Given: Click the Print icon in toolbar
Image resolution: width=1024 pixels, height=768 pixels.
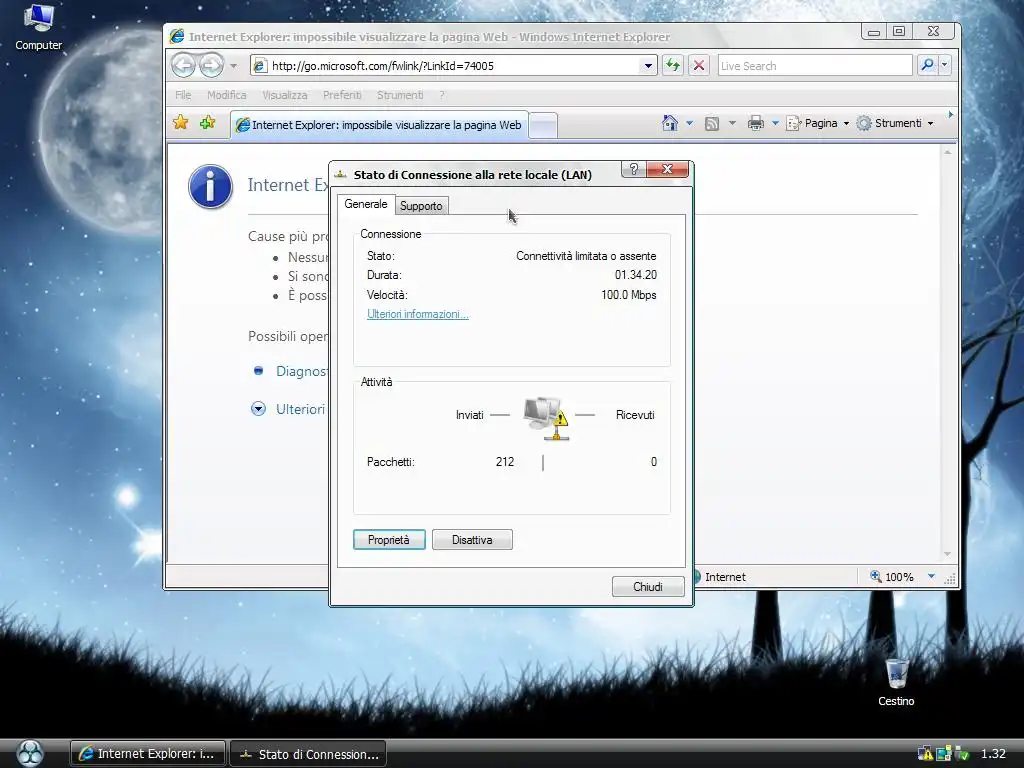Looking at the screenshot, I should coord(756,123).
